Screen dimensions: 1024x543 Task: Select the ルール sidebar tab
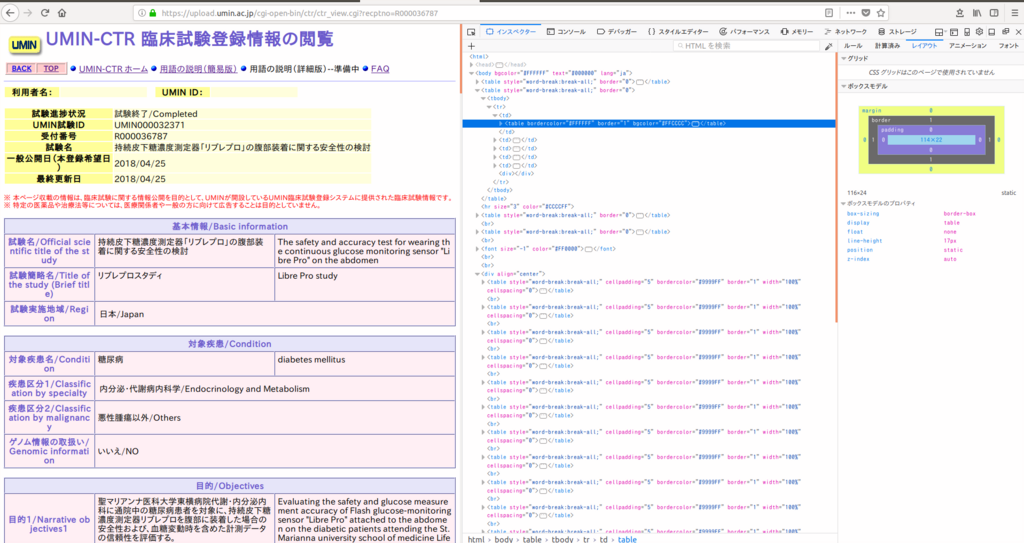(x=853, y=46)
